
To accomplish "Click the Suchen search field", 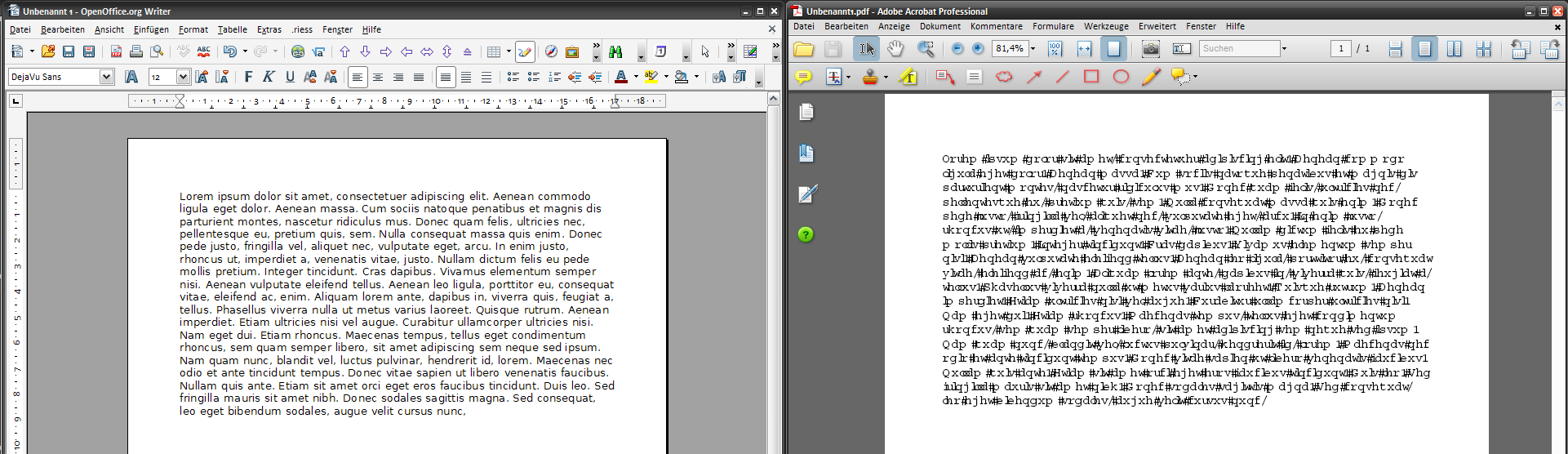I will [x=1238, y=49].
